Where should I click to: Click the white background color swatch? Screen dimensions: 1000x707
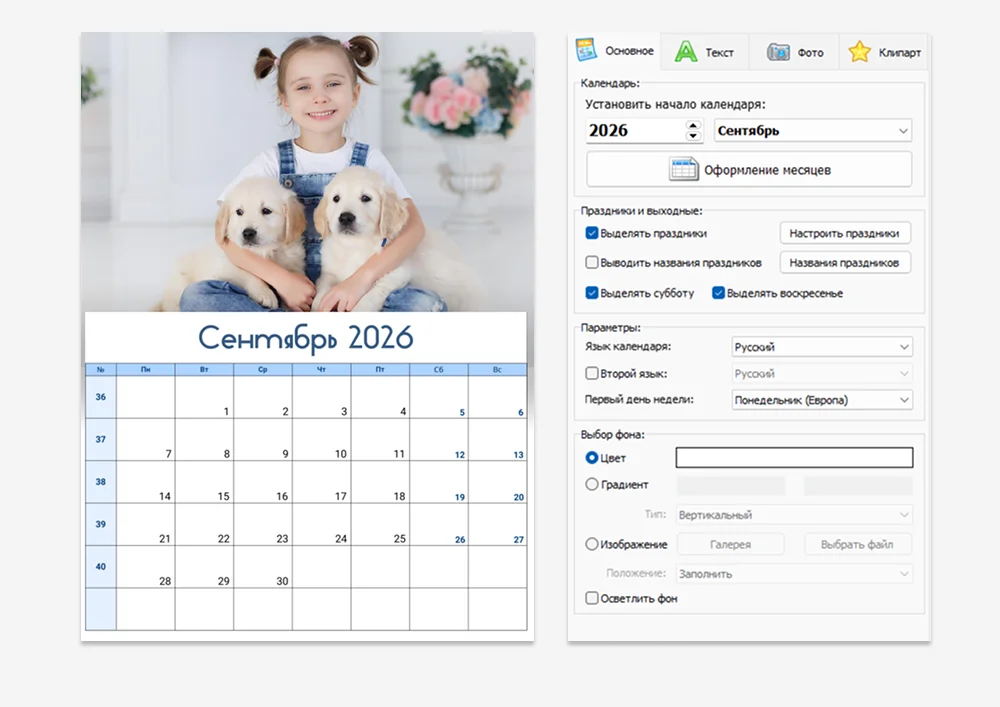pyautogui.click(x=794, y=457)
